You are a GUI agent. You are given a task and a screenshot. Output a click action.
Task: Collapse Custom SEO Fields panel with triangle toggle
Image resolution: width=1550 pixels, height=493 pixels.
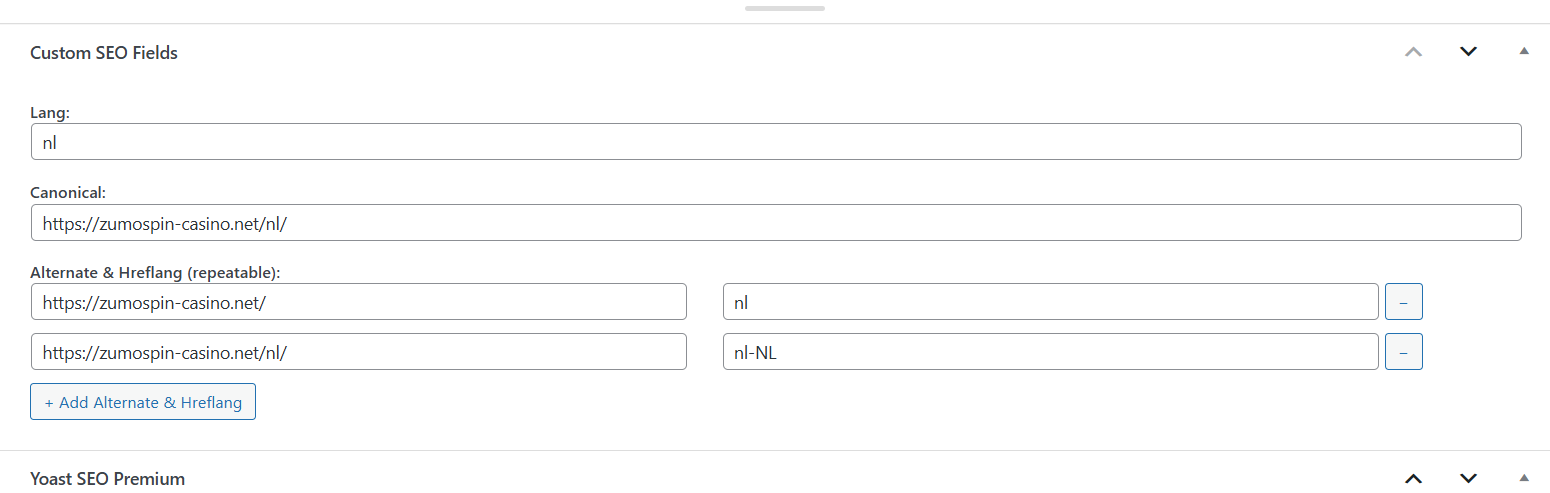[x=1524, y=51]
